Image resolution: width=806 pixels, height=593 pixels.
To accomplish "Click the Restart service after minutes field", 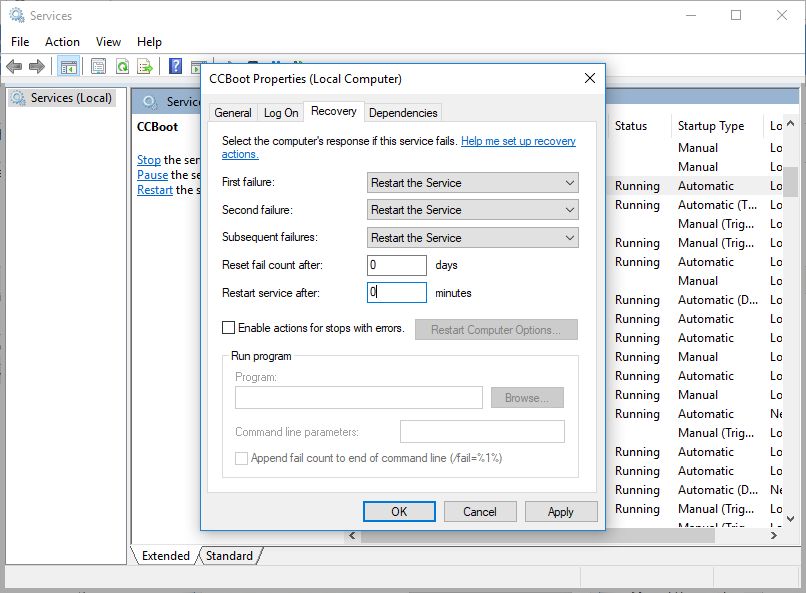I will (x=396, y=292).
